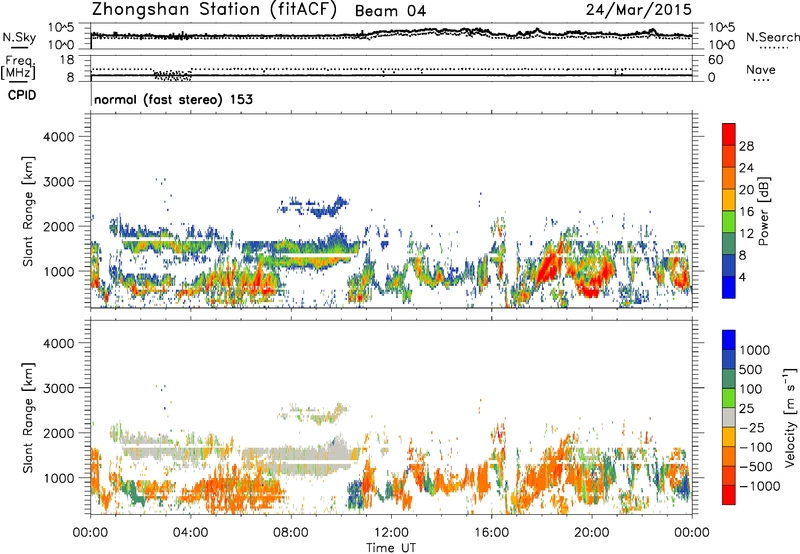This screenshot has width=800, height=554.
Task: Click the 'Velocity [m s-1]' colorbar label
Action: tap(790, 417)
